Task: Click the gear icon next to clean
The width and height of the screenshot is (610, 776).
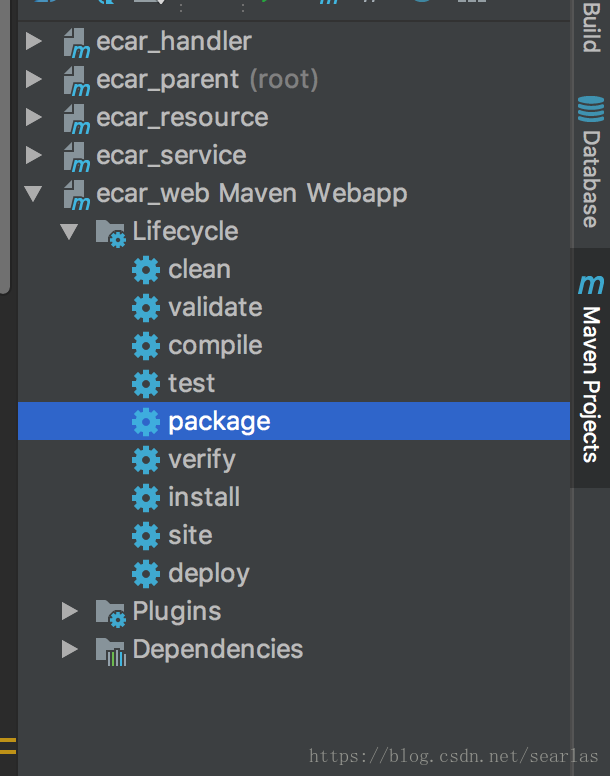Action: pyautogui.click(x=146, y=270)
